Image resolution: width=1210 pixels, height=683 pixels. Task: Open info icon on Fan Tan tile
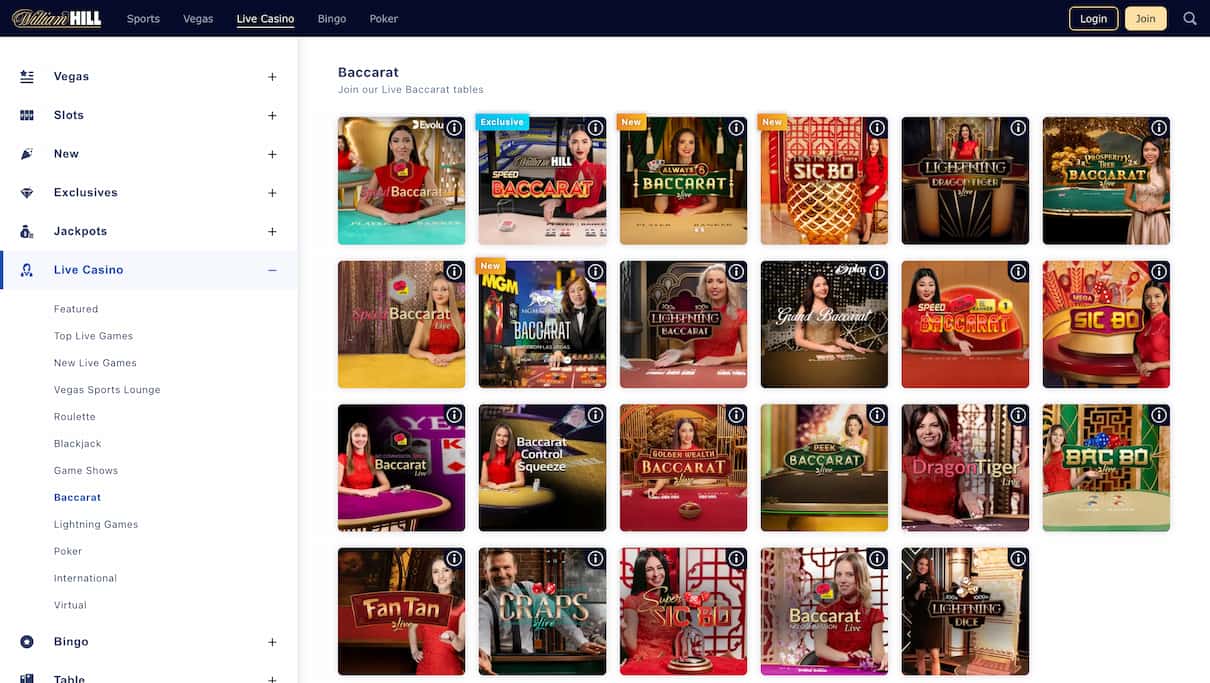pos(454,559)
